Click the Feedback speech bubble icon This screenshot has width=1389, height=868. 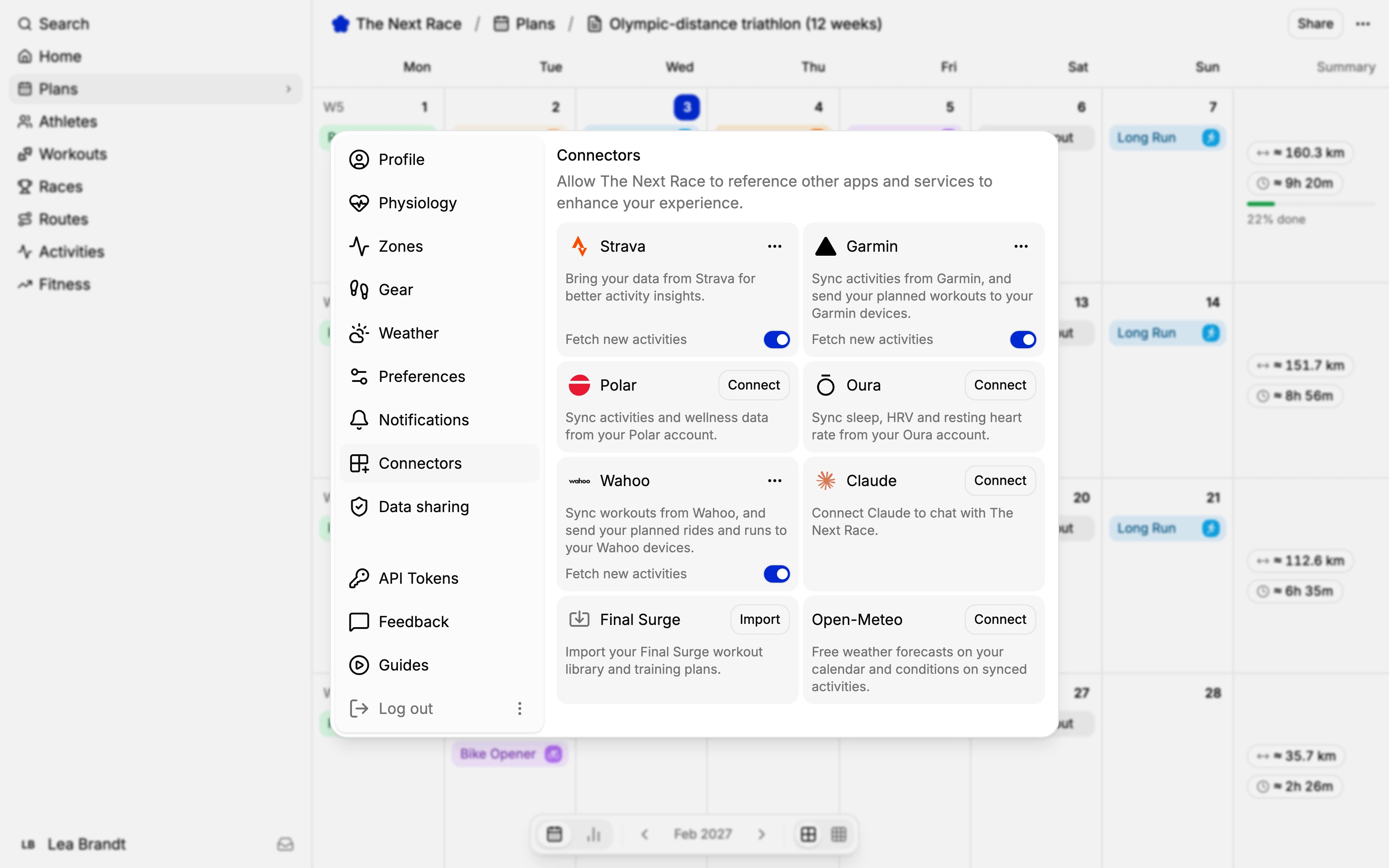point(359,622)
